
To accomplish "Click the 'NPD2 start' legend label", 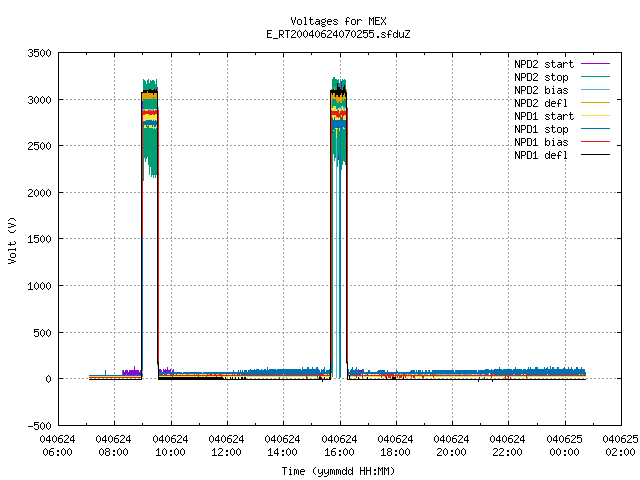I will pos(544,64).
